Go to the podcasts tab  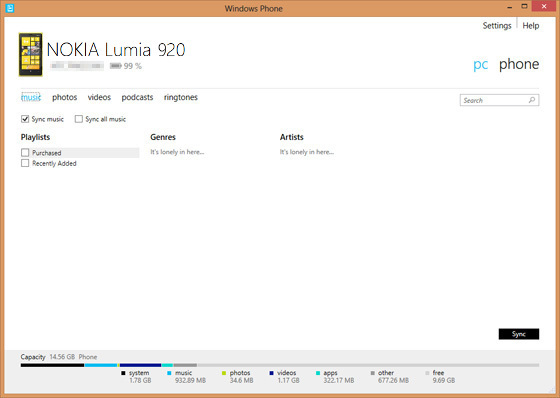tap(137, 97)
